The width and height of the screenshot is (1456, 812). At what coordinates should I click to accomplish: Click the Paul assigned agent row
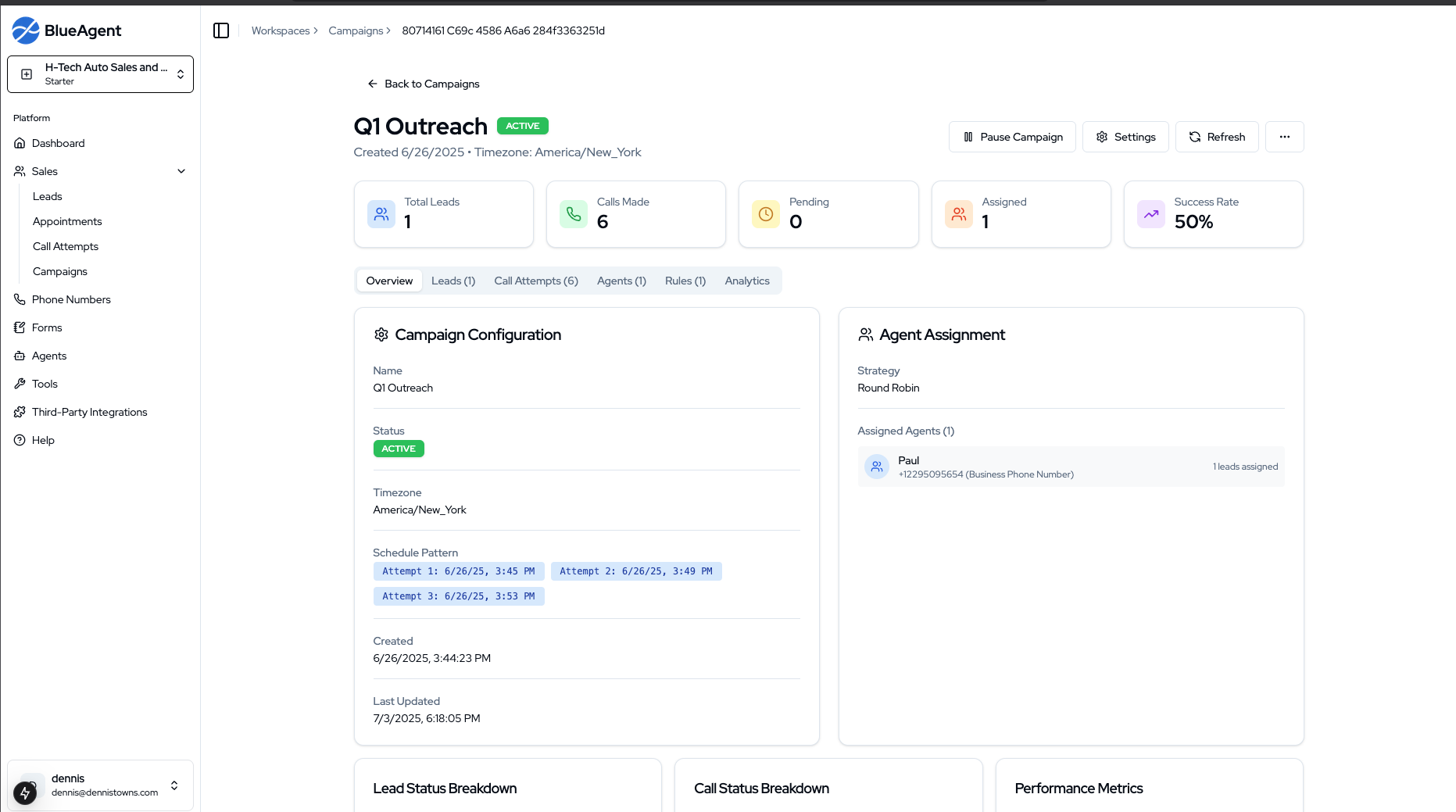[1071, 467]
